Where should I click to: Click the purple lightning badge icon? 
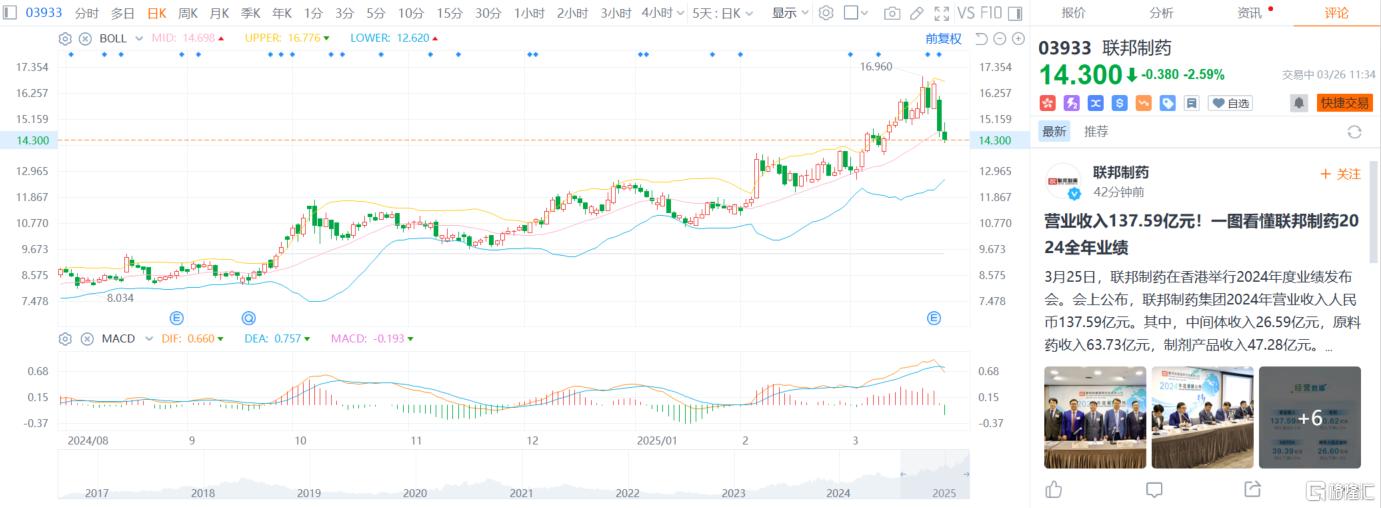point(1072,103)
